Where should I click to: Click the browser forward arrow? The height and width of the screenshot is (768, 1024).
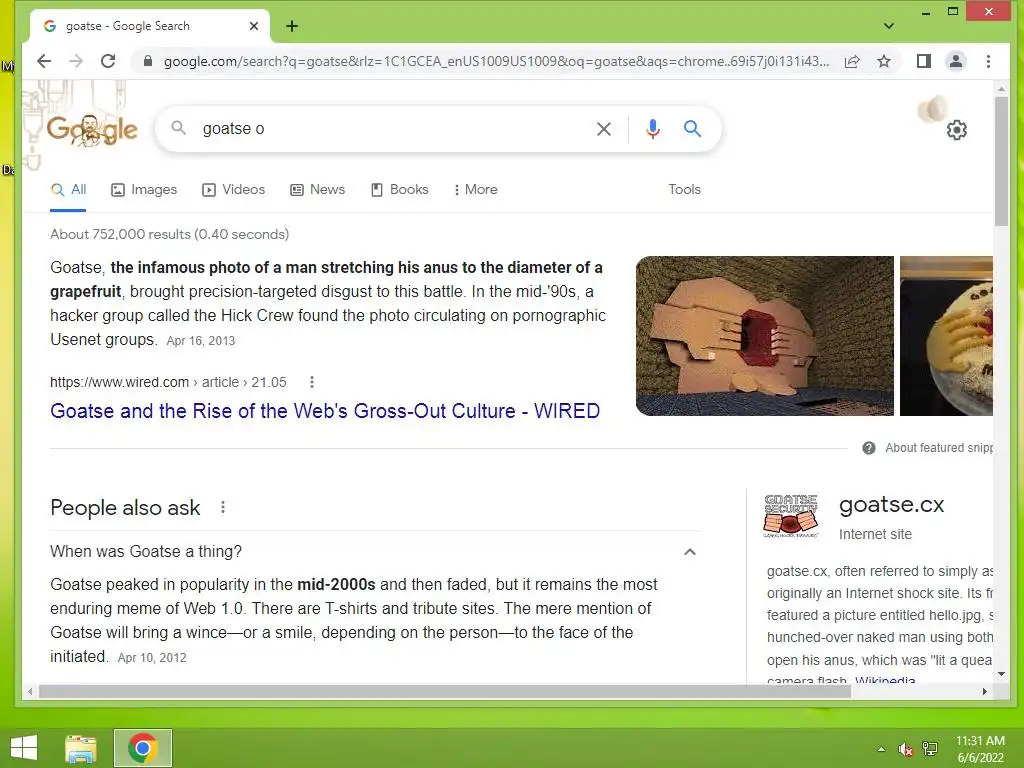click(76, 61)
